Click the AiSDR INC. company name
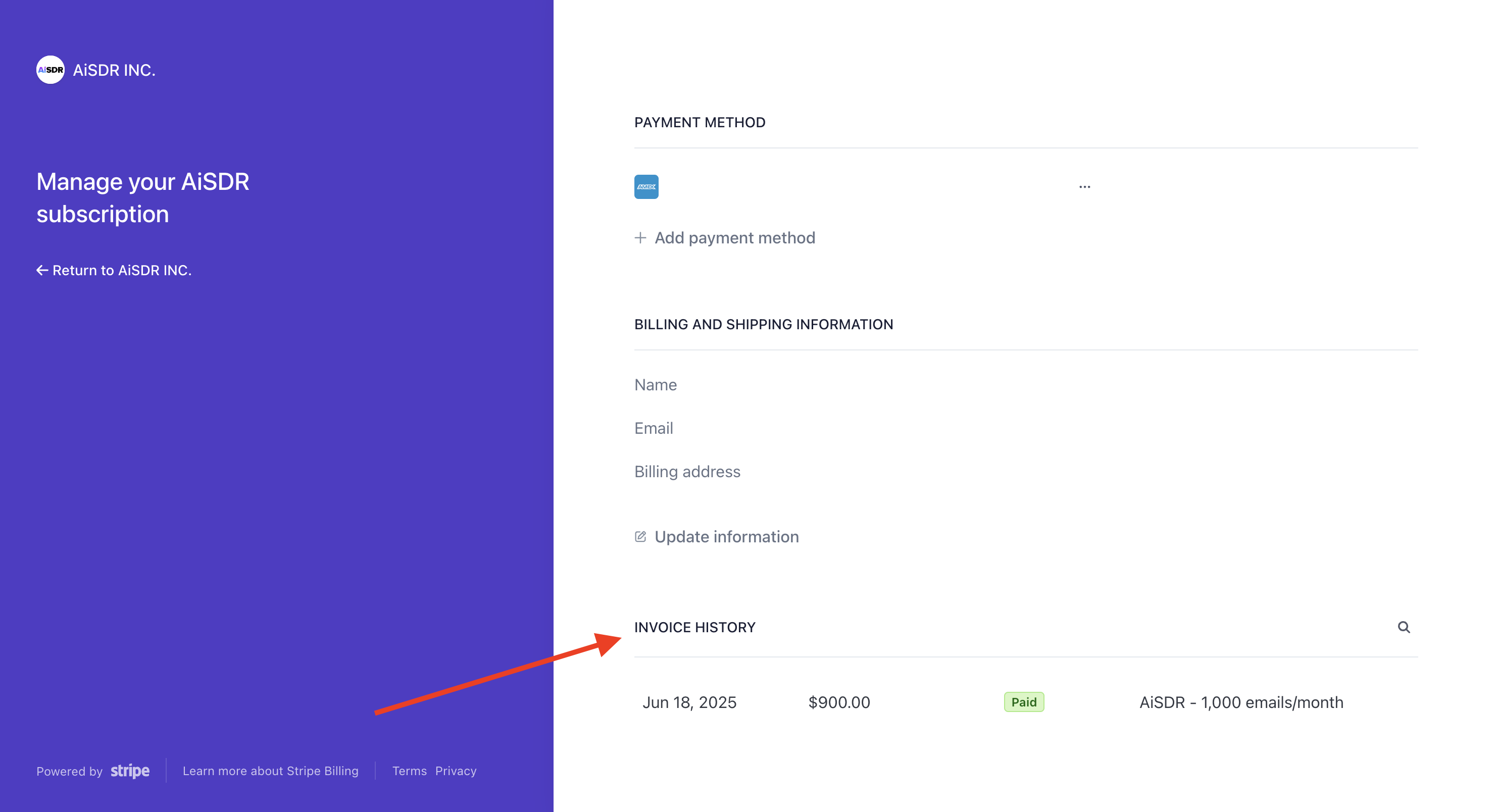The height and width of the screenshot is (812, 1494). point(114,70)
